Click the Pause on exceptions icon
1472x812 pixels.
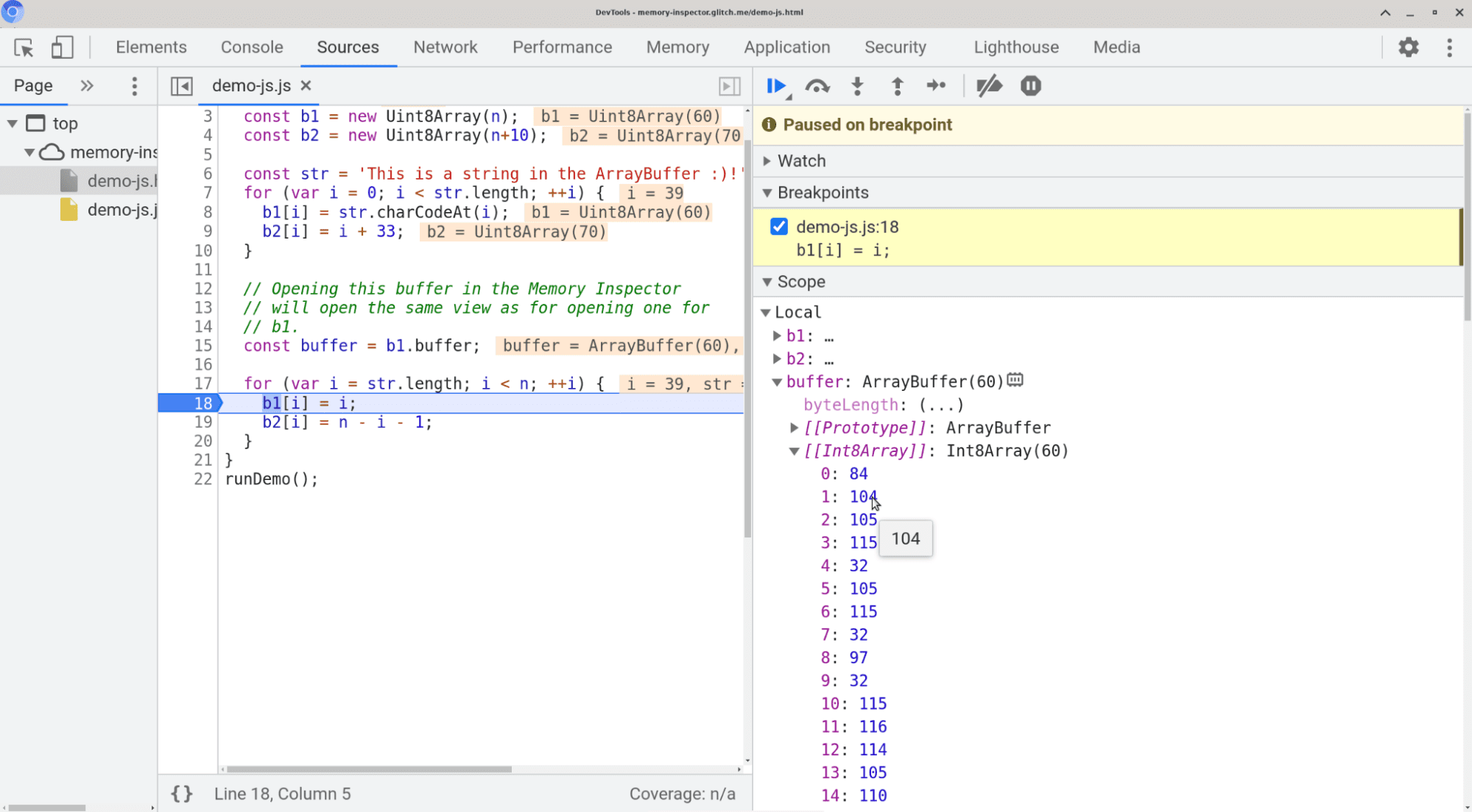[1031, 86]
